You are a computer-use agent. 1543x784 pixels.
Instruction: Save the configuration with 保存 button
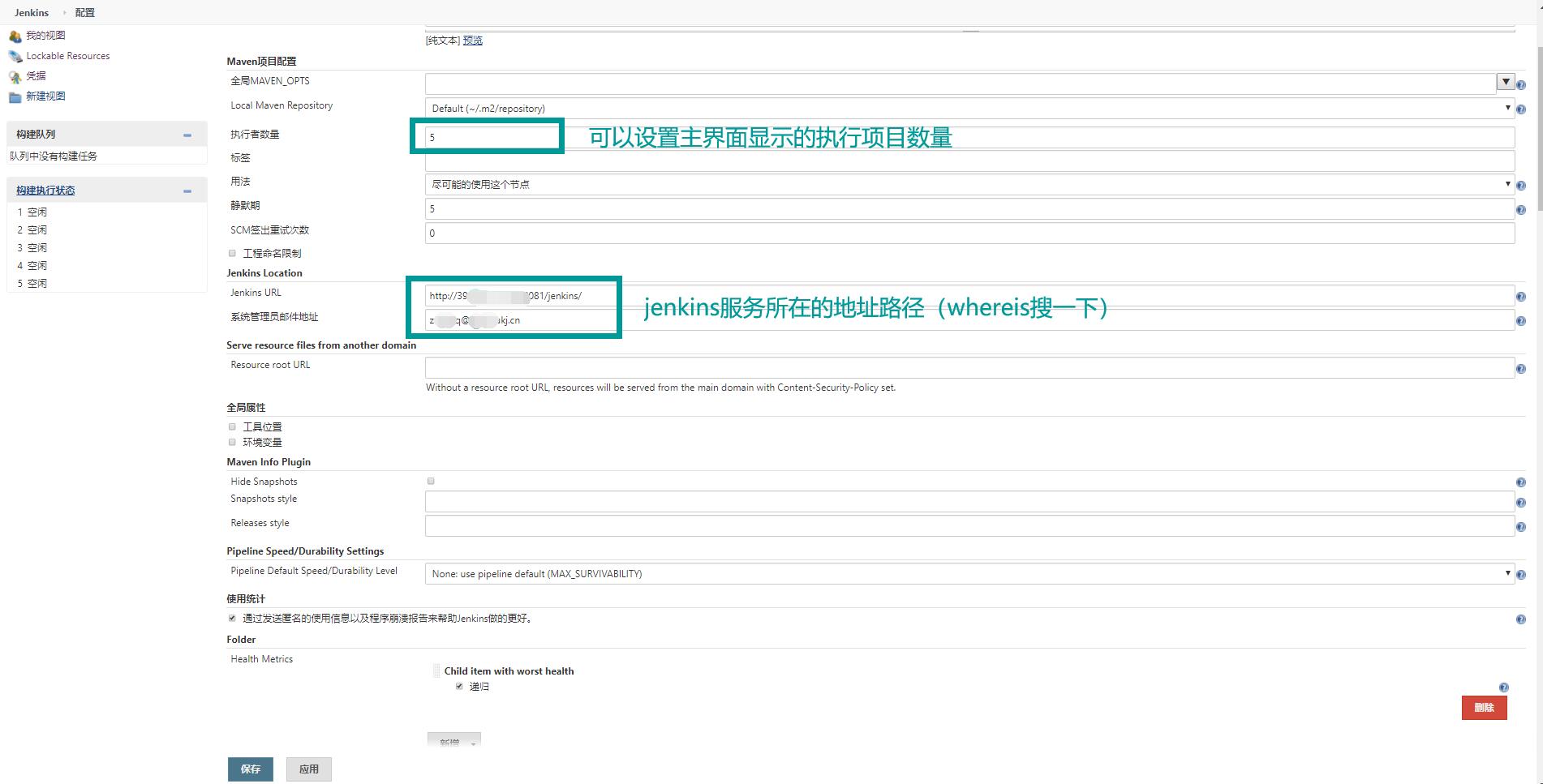coord(251,769)
